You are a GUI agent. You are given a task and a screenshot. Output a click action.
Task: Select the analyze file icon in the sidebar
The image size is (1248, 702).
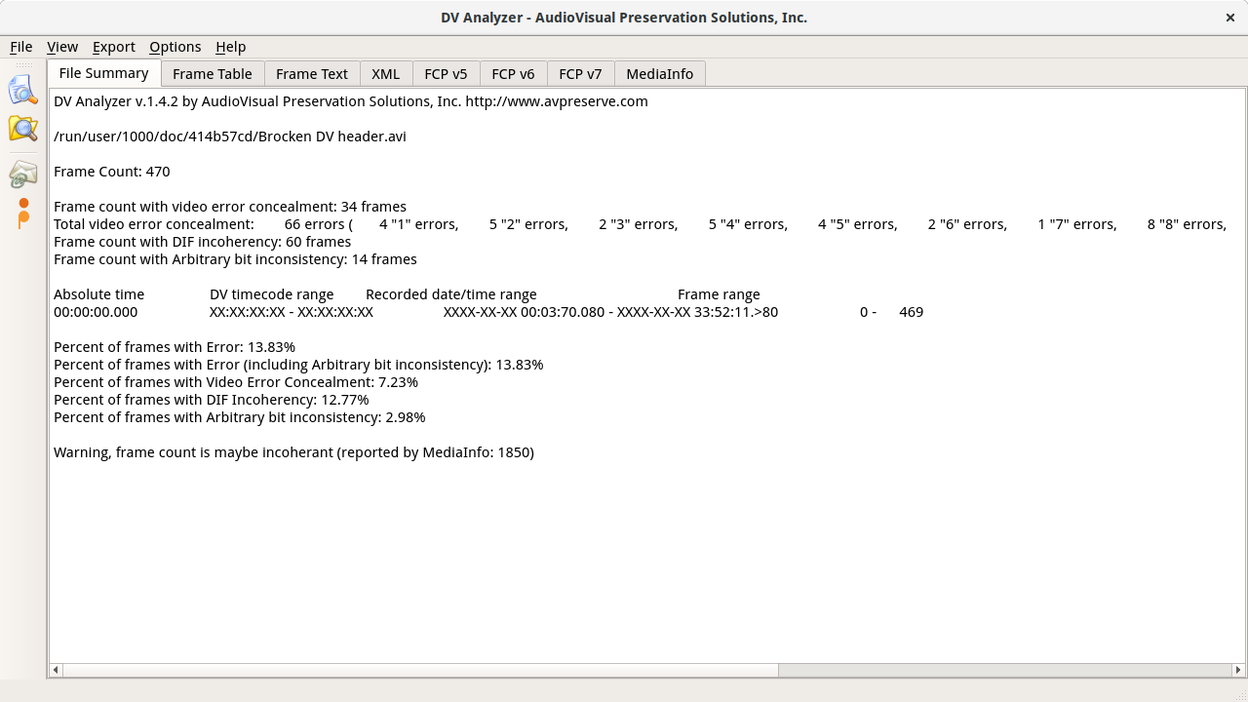coord(22,90)
